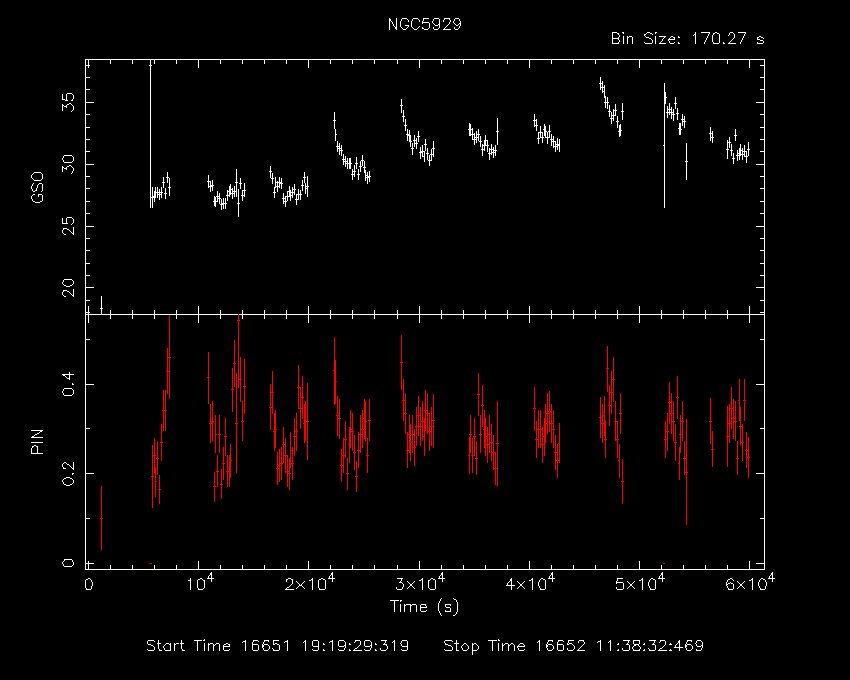Click the time tick label 3×10^4

tap(420, 583)
